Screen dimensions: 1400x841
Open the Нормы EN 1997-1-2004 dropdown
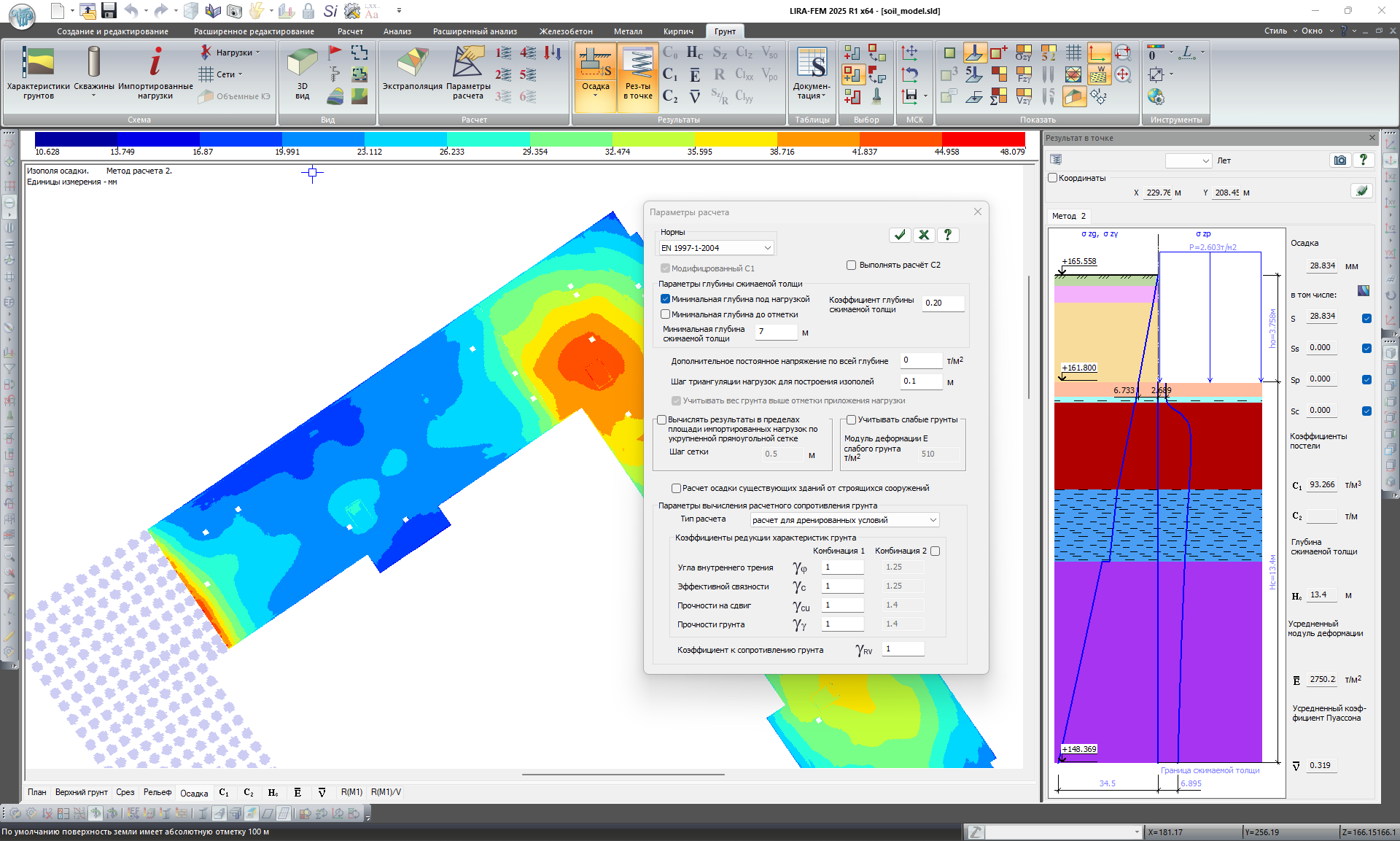click(x=716, y=248)
